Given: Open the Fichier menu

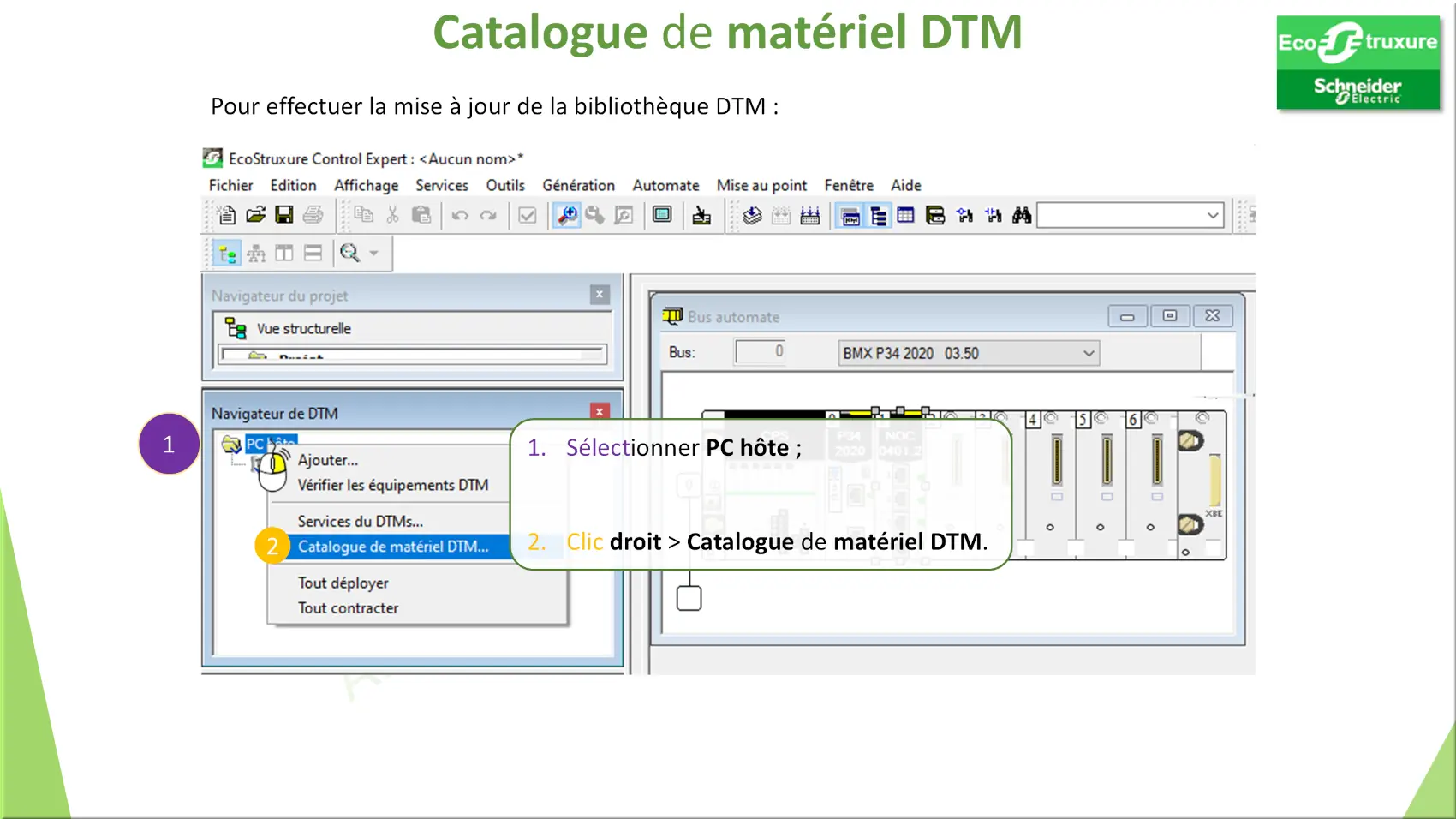Looking at the screenshot, I should click(x=230, y=185).
